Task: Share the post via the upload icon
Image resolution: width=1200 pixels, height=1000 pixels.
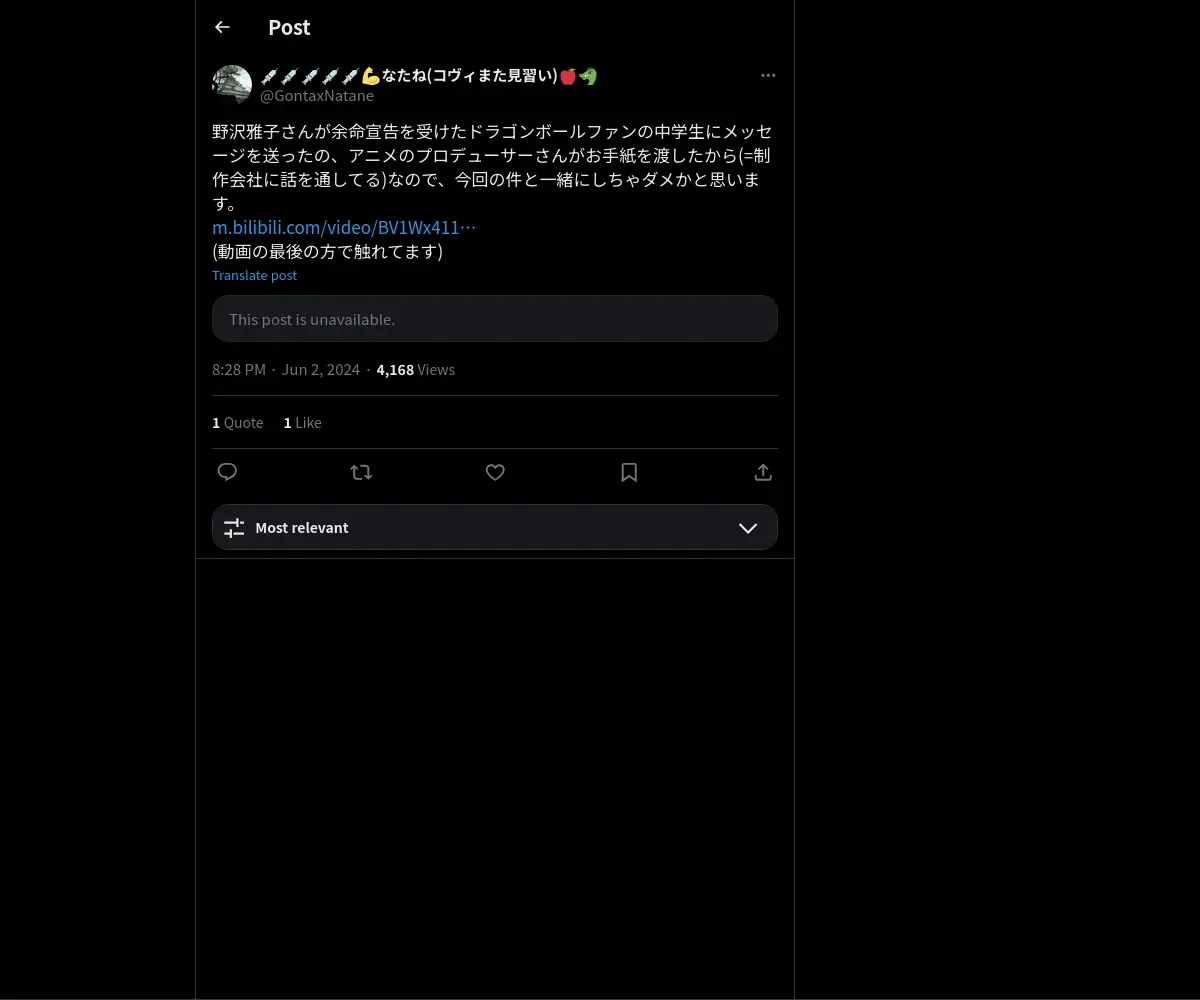Action: pos(763,472)
